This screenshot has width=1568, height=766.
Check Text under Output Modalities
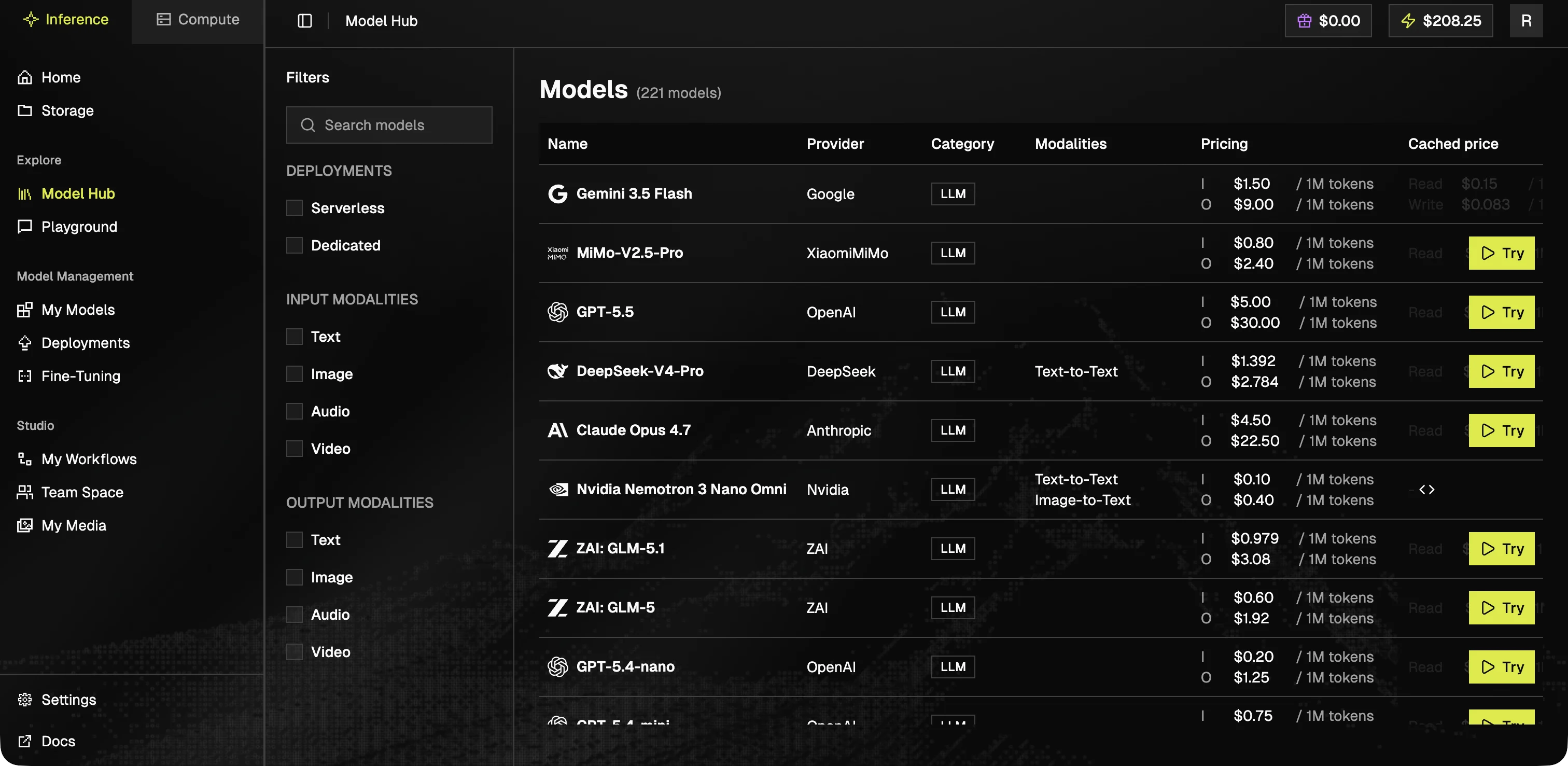click(x=294, y=540)
